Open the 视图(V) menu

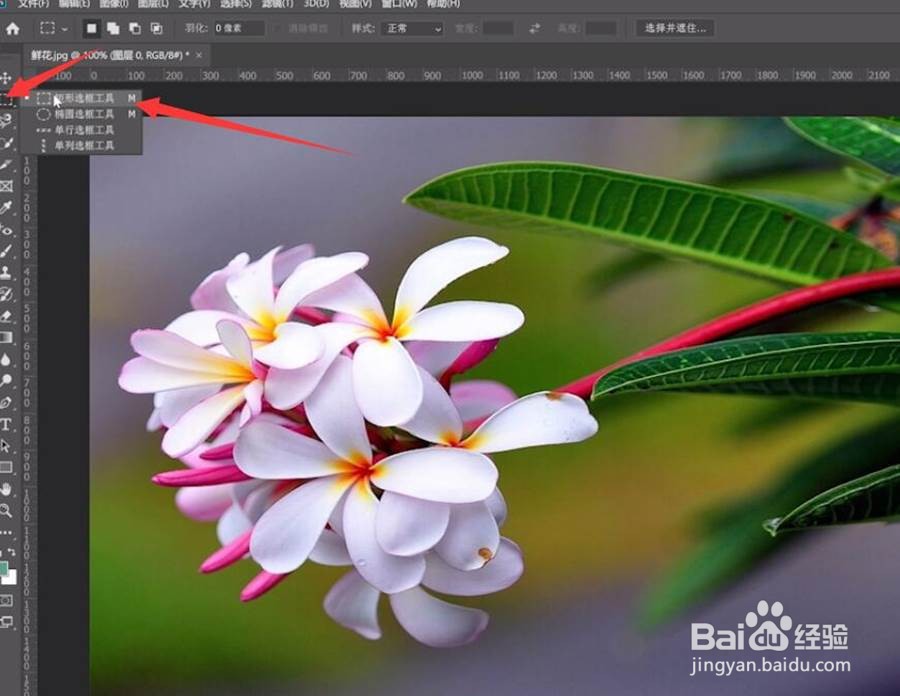[355, 3]
